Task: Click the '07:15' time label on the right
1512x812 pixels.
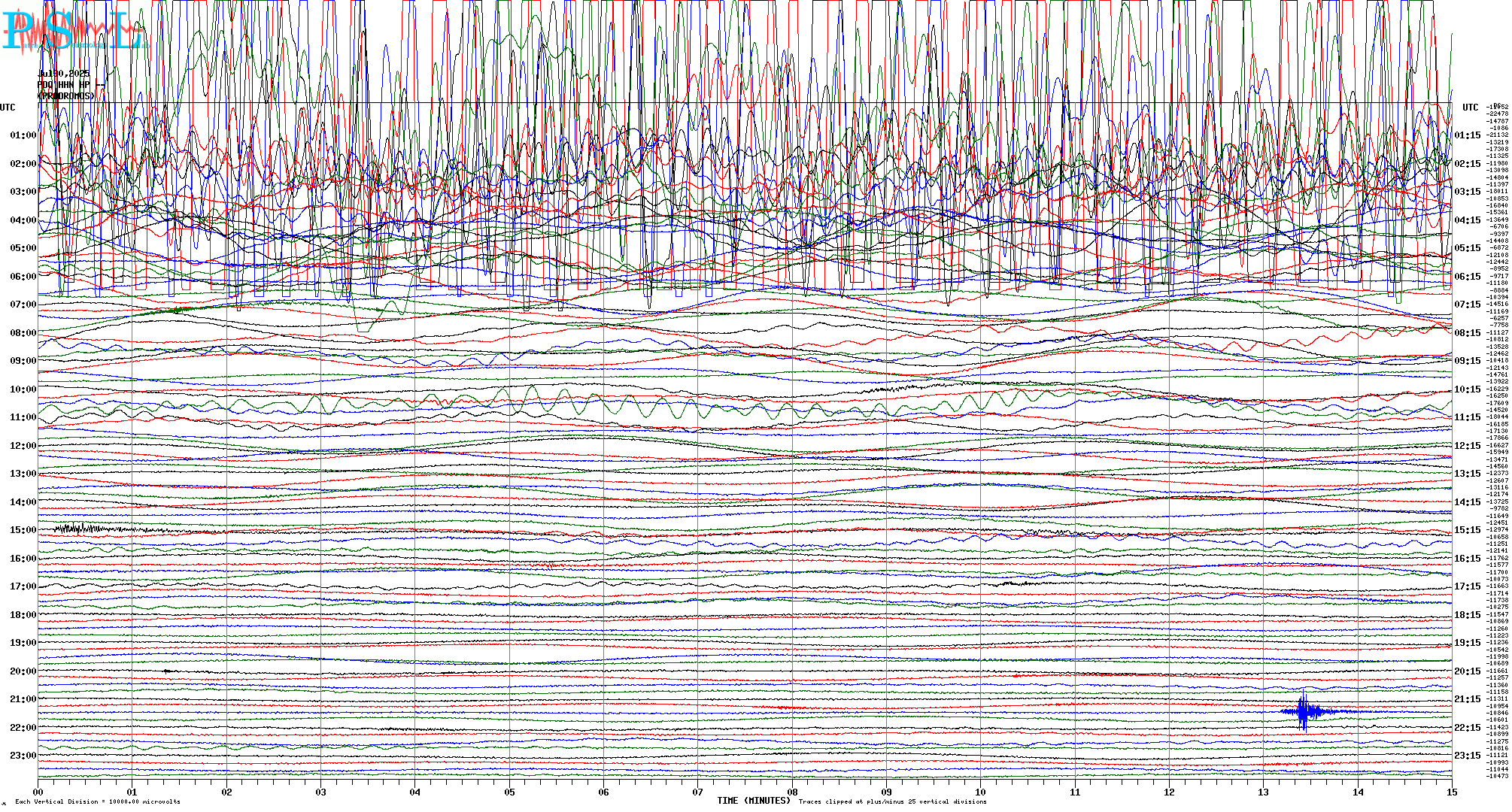Action: point(1468,305)
